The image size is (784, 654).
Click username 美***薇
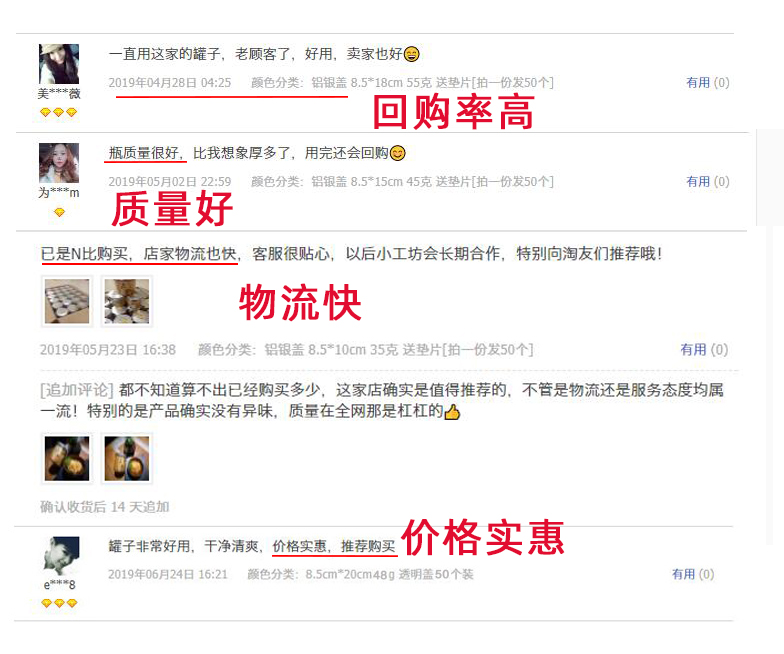[x=59, y=94]
